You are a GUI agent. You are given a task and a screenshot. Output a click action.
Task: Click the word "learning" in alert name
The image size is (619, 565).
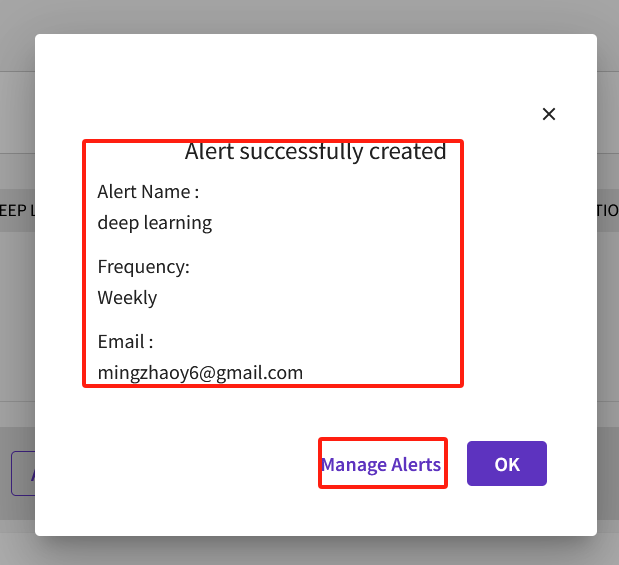point(178,223)
